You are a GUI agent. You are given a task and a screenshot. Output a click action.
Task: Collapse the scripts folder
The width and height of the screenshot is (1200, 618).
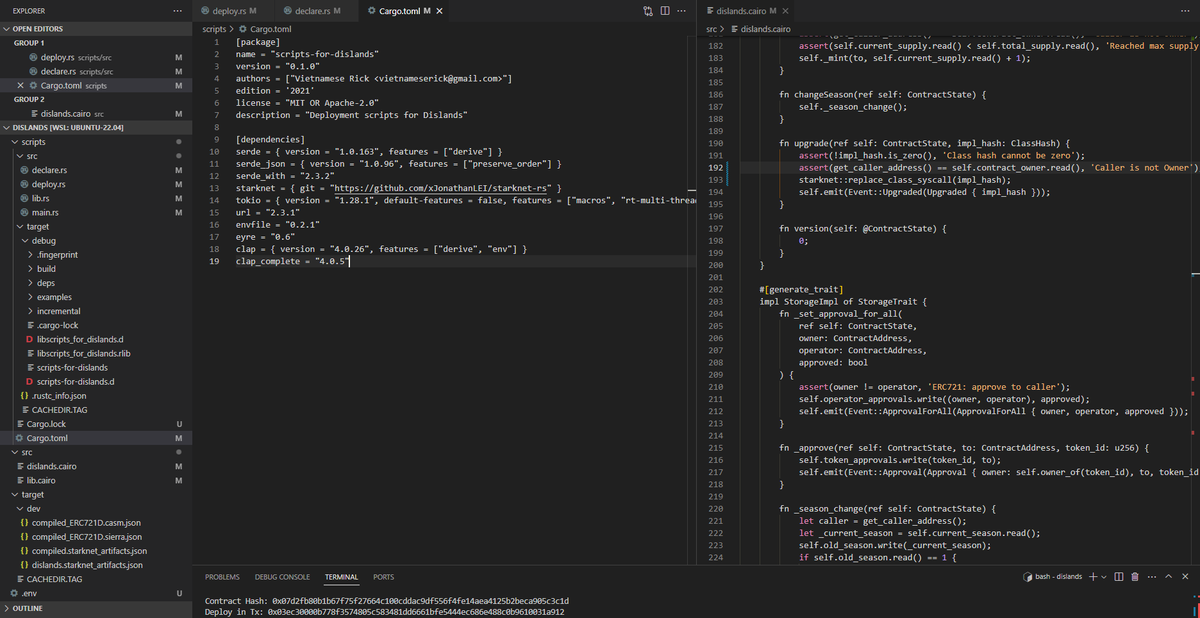coord(96,142)
